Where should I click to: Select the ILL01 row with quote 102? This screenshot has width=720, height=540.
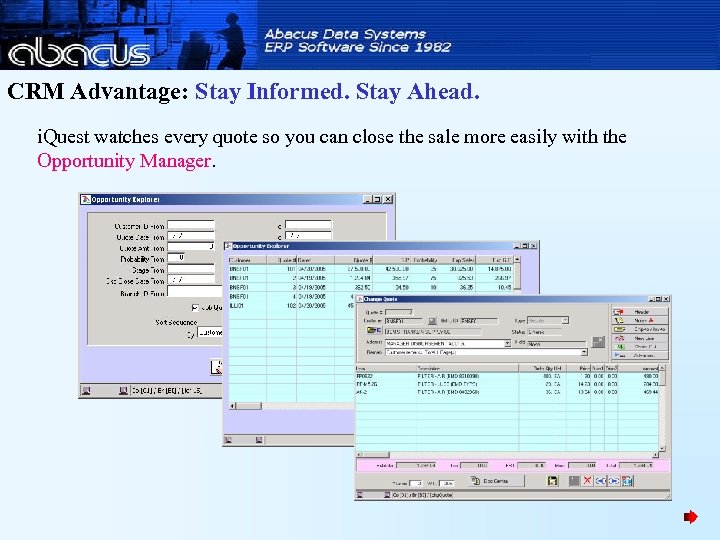click(292, 305)
